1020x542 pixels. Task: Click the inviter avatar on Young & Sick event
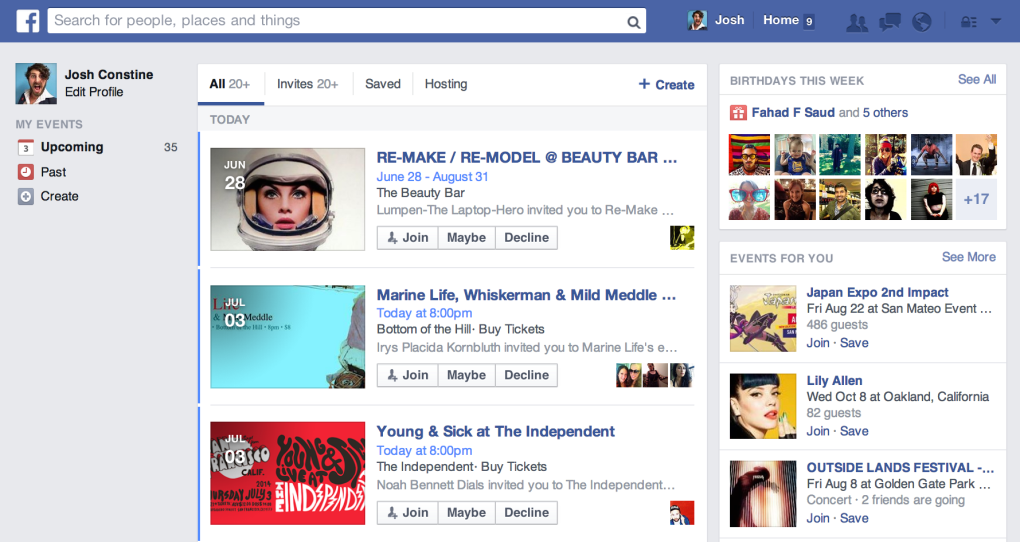[x=682, y=513]
